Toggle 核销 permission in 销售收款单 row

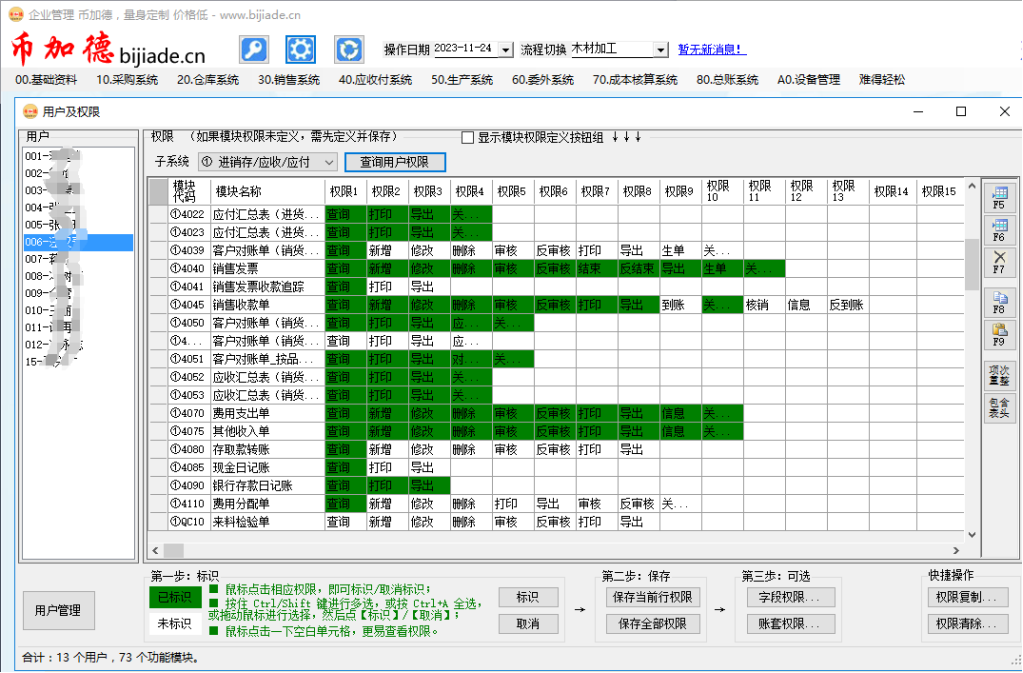coord(764,305)
